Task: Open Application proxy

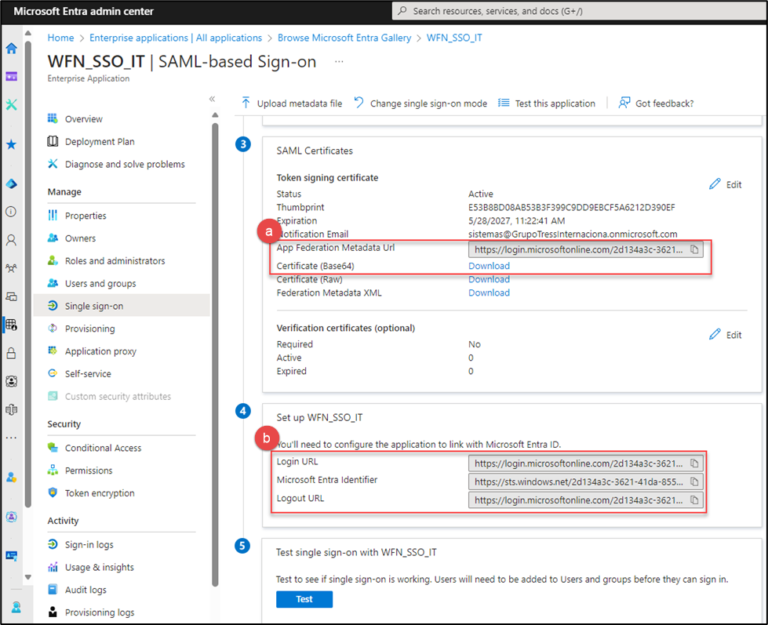Action: [101, 351]
